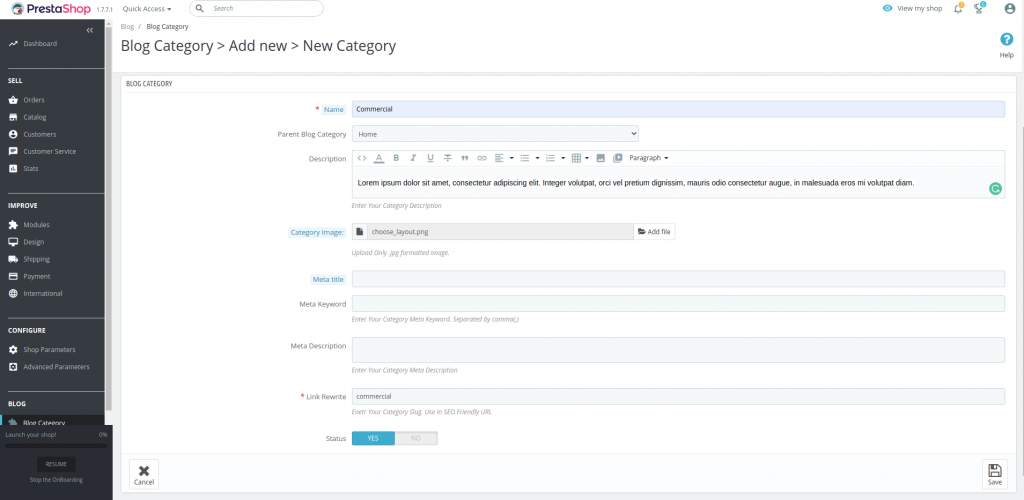
Task: Open Customer Service in sidebar
Action: click(x=52, y=151)
